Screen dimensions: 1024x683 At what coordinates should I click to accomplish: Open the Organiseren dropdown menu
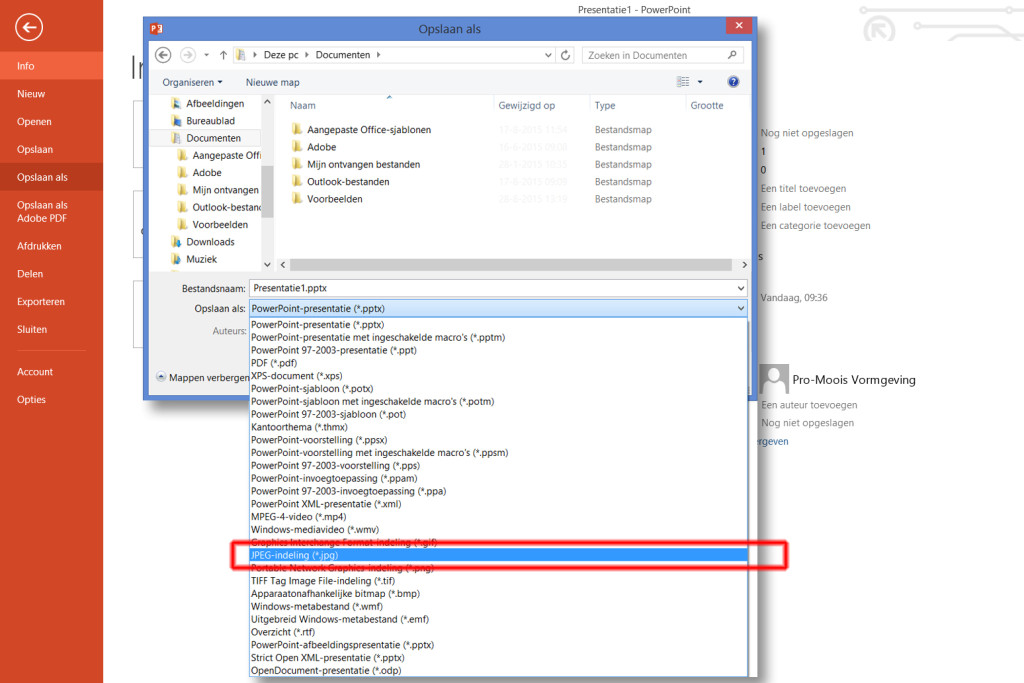[x=192, y=82]
